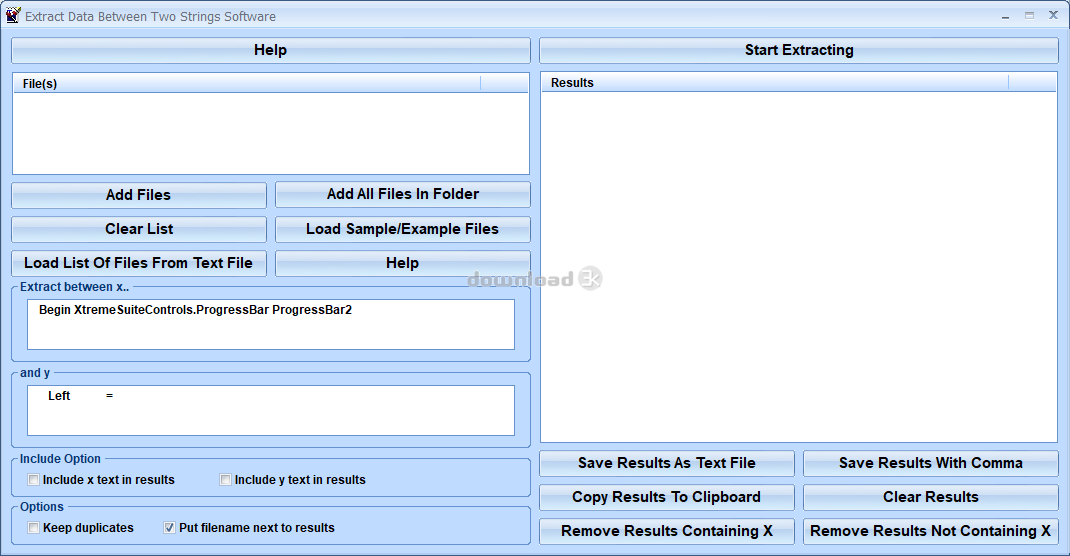Click inside the Results list area
Screen dimensions: 1070x556
(798, 267)
